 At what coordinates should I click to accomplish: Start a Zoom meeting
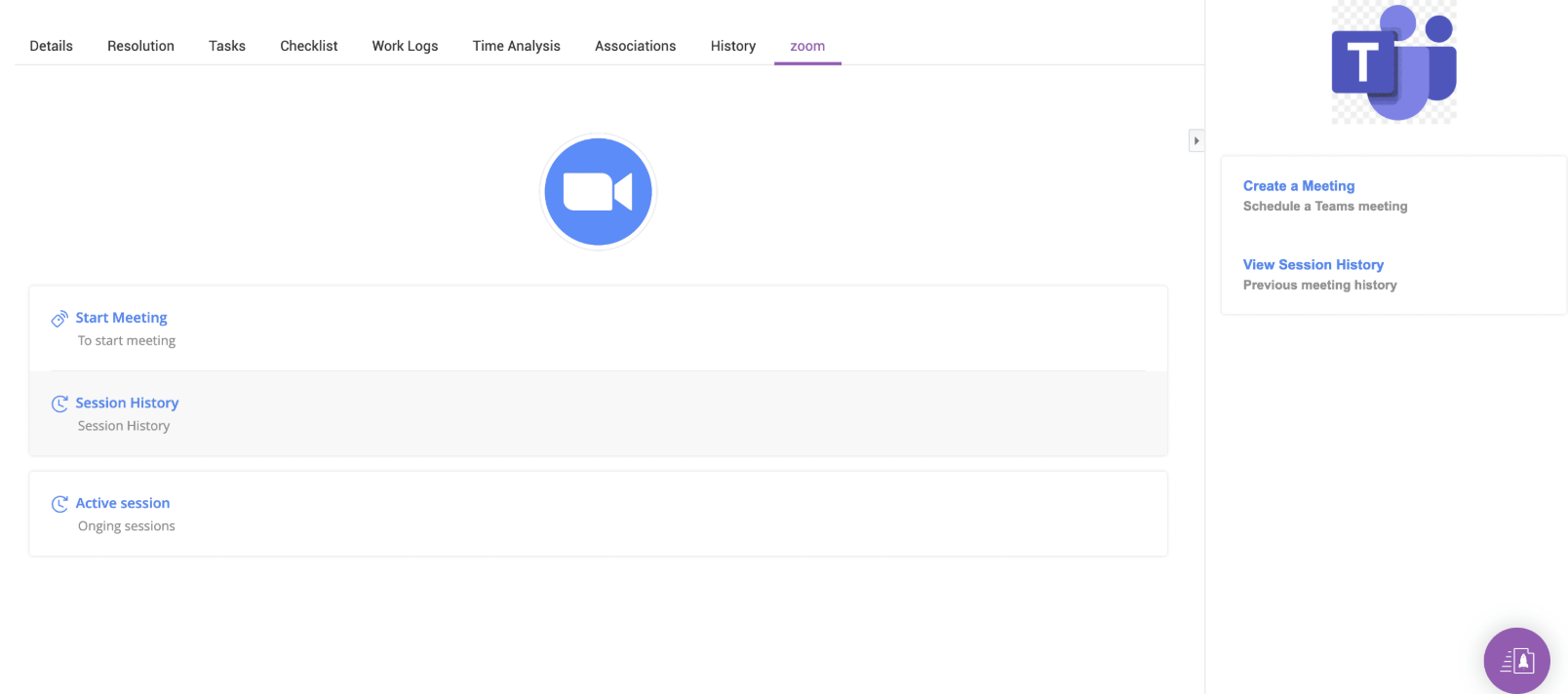(121, 318)
